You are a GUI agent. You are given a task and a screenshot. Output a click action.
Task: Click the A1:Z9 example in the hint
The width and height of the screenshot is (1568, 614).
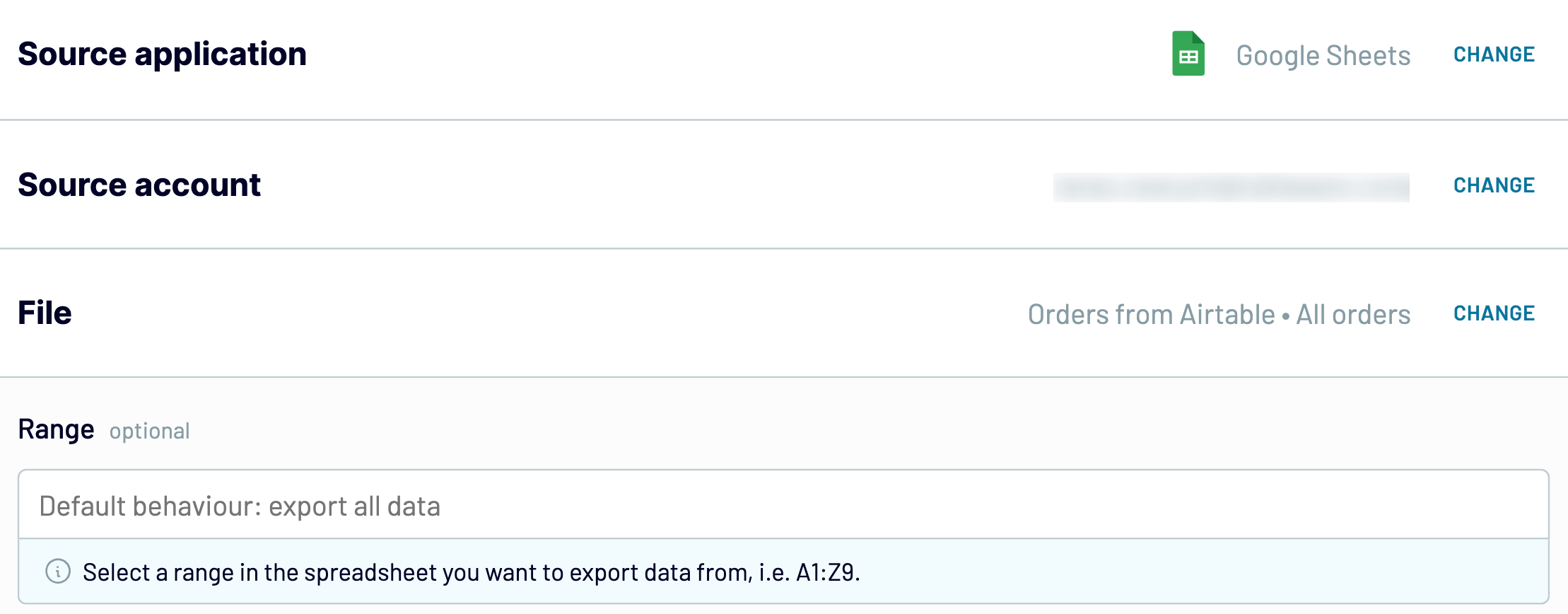point(826,572)
